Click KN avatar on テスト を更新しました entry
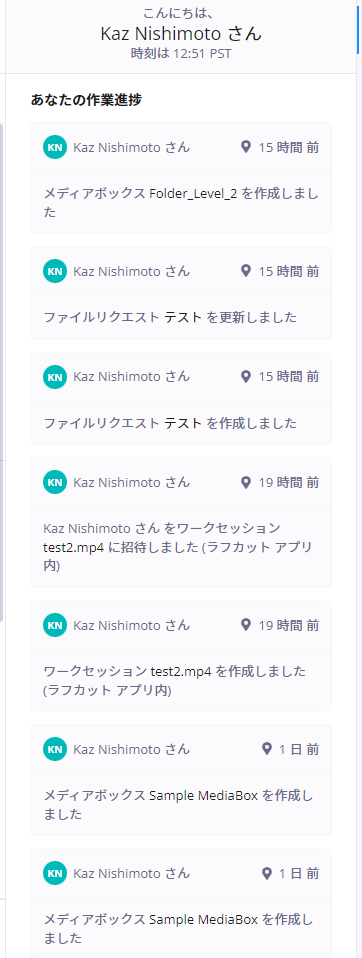 pos(55,271)
